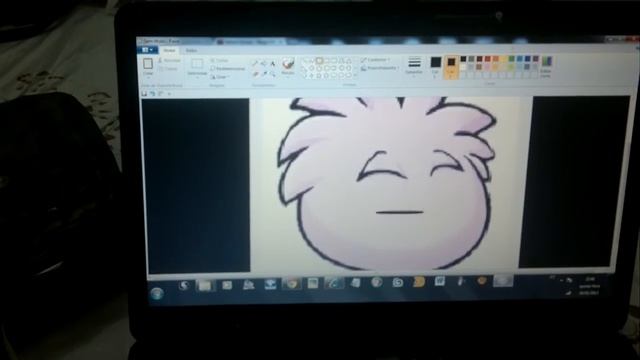Pick the gray palette swatch in top row
The image size is (640, 360).
(471, 59)
